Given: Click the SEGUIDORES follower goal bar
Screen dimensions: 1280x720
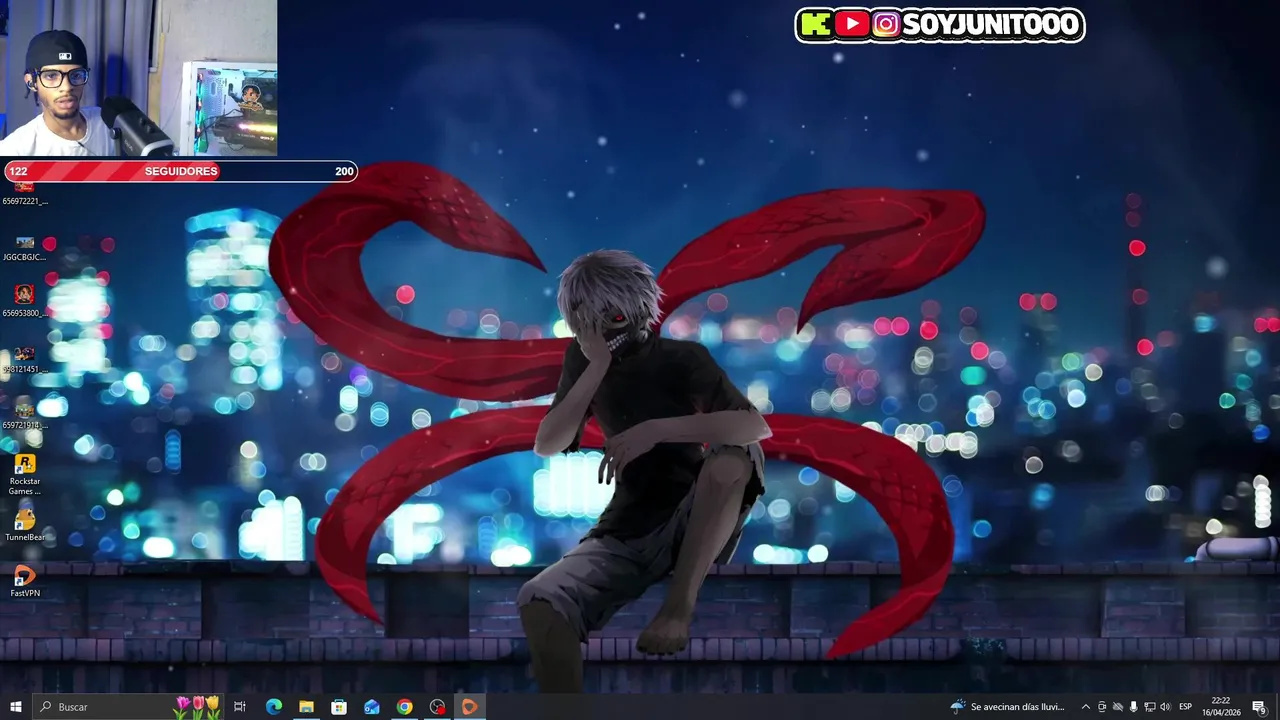Looking at the screenshot, I should pyautogui.click(x=181, y=171).
